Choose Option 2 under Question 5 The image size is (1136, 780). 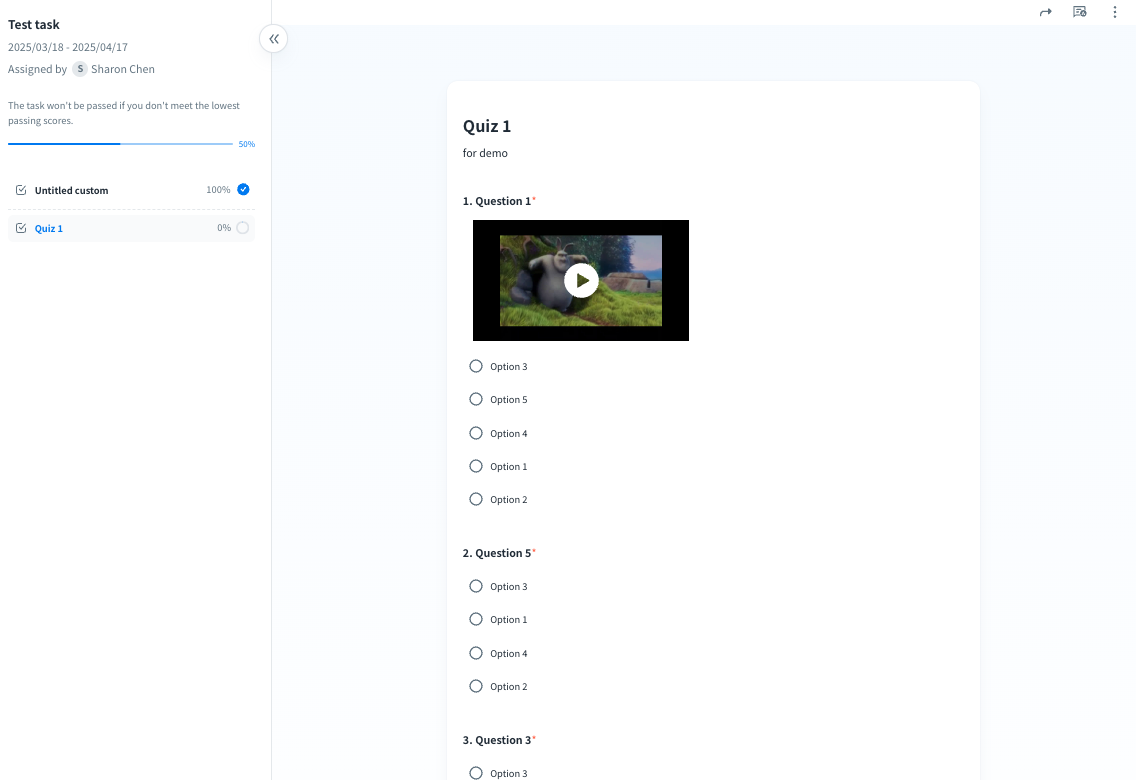tap(476, 686)
